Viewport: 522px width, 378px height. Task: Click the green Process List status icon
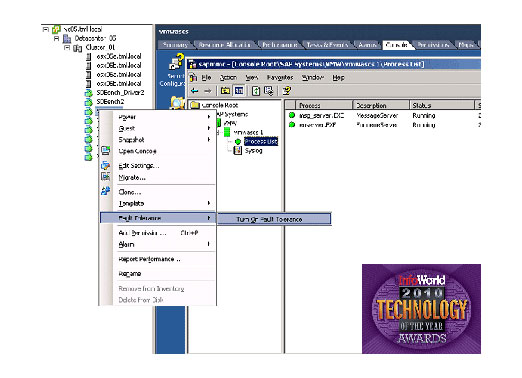(238, 142)
